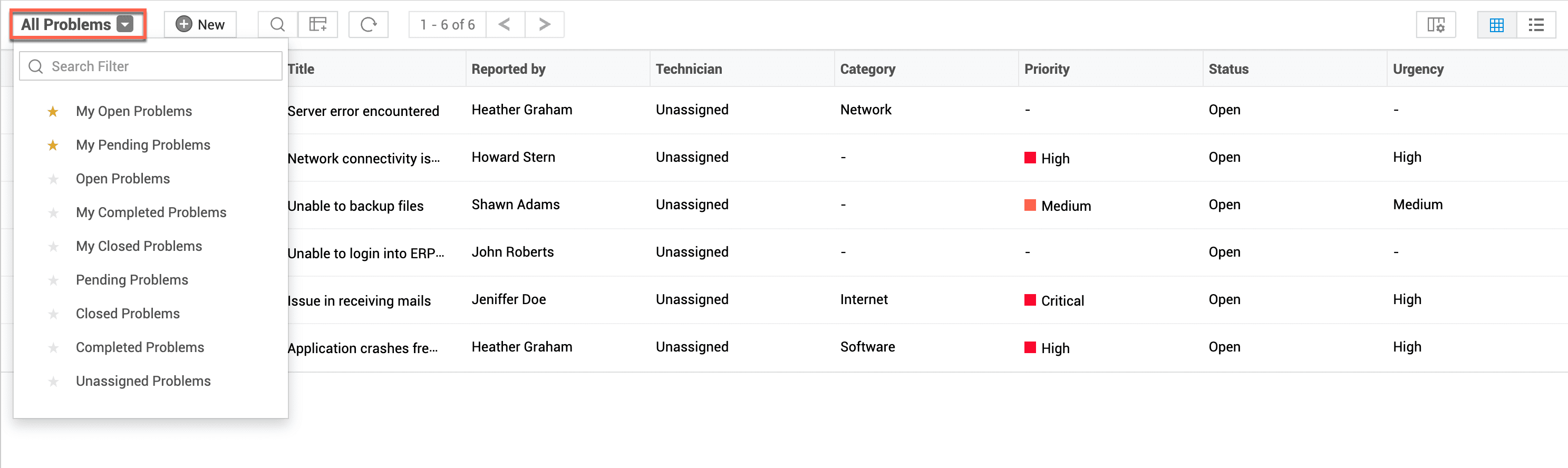Toggle star for My Pending Problems
The height and width of the screenshot is (468, 1568).
click(x=54, y=145)
